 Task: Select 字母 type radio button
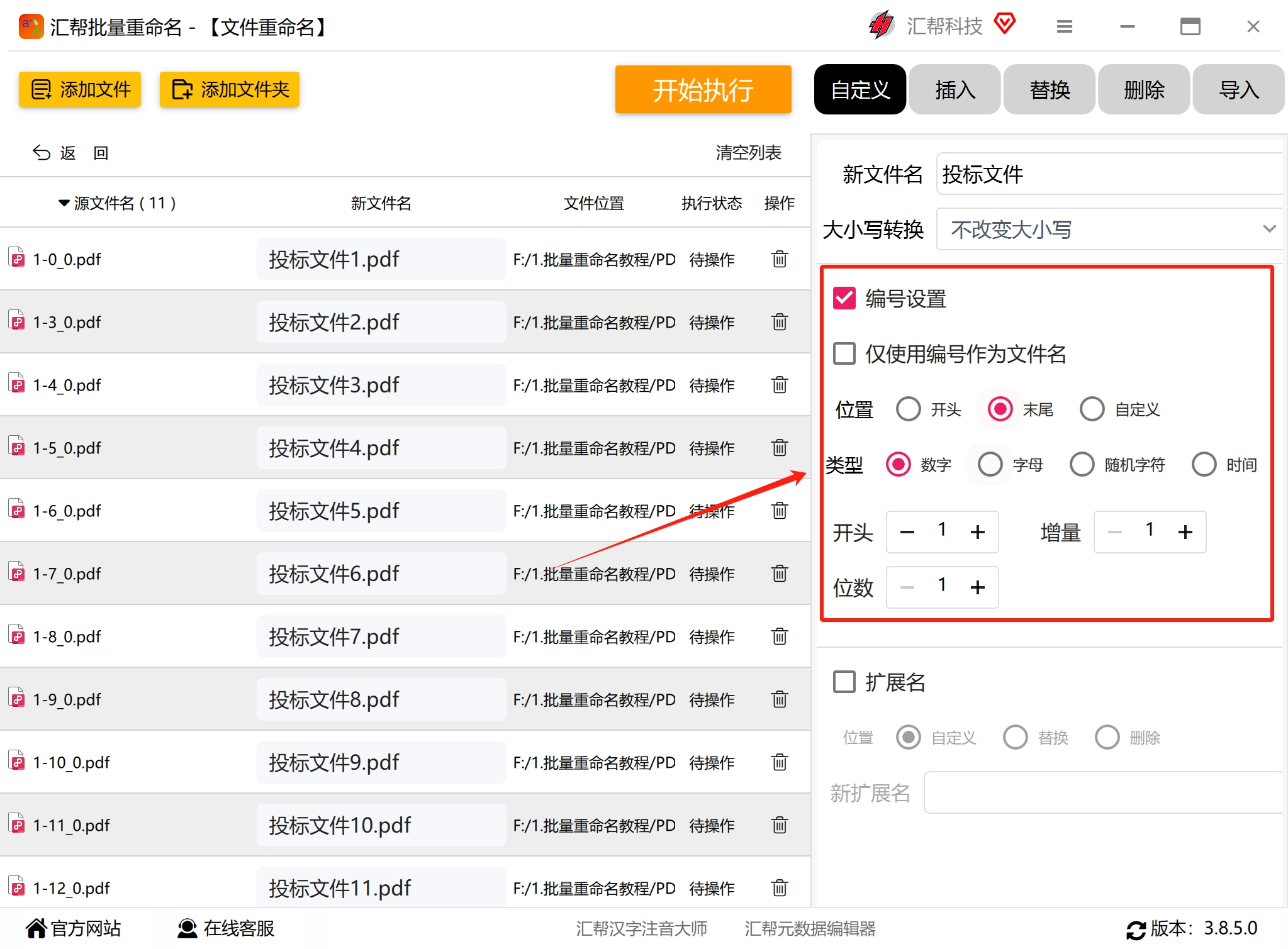[x=990, y=465]
